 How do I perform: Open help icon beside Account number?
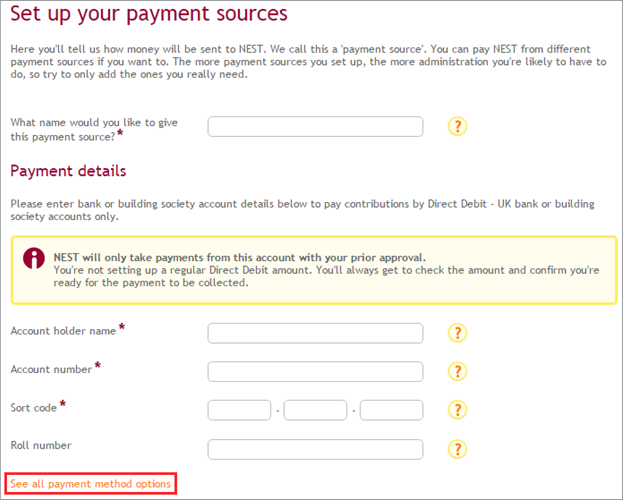[x=457, y=371]
